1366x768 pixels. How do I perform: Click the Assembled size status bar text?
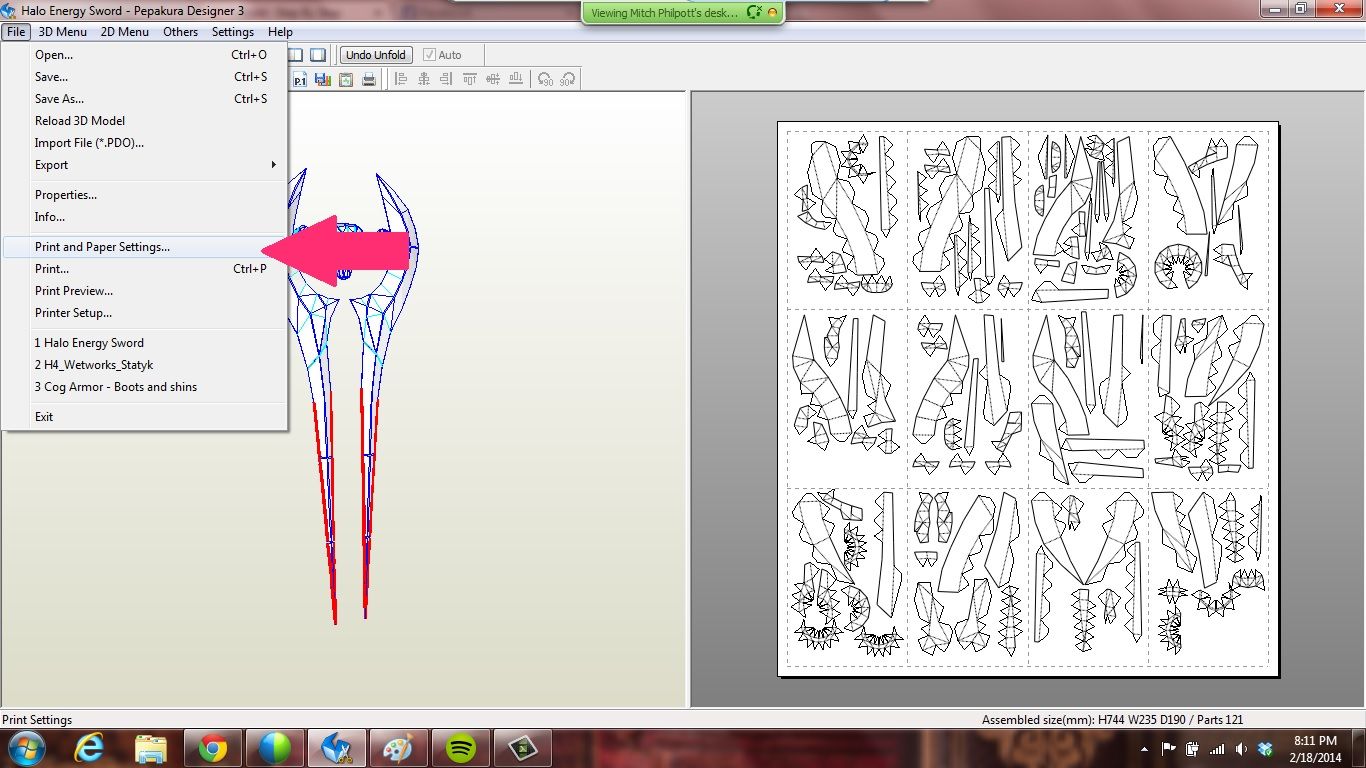[x=1112, y=720]
